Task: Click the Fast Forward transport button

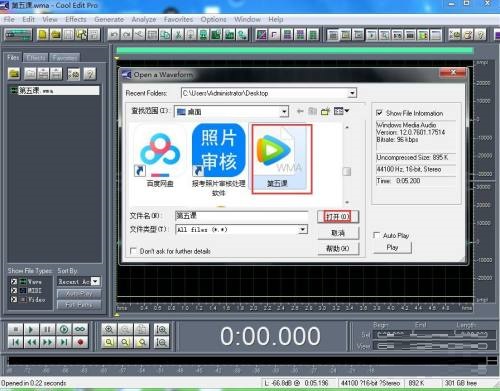Action: tap(47, 342)
